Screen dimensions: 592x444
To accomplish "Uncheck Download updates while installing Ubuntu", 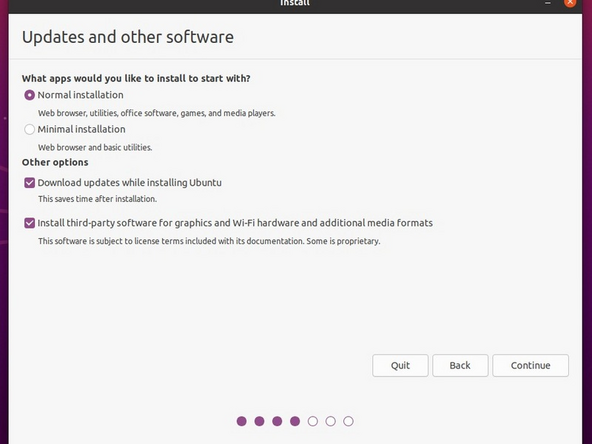I will pyautogui.click(x=29, y=183).
